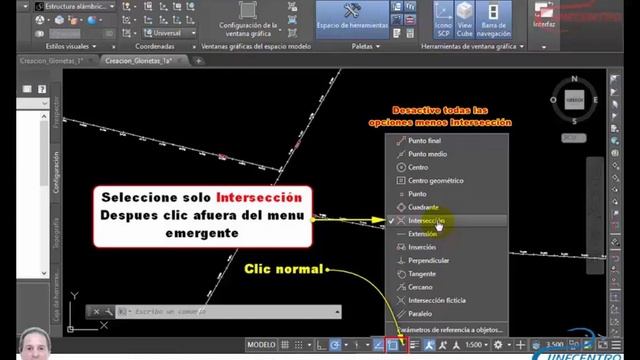Click the ViewCube top face
The image size is (640, 360).
(x=574, y=100)
